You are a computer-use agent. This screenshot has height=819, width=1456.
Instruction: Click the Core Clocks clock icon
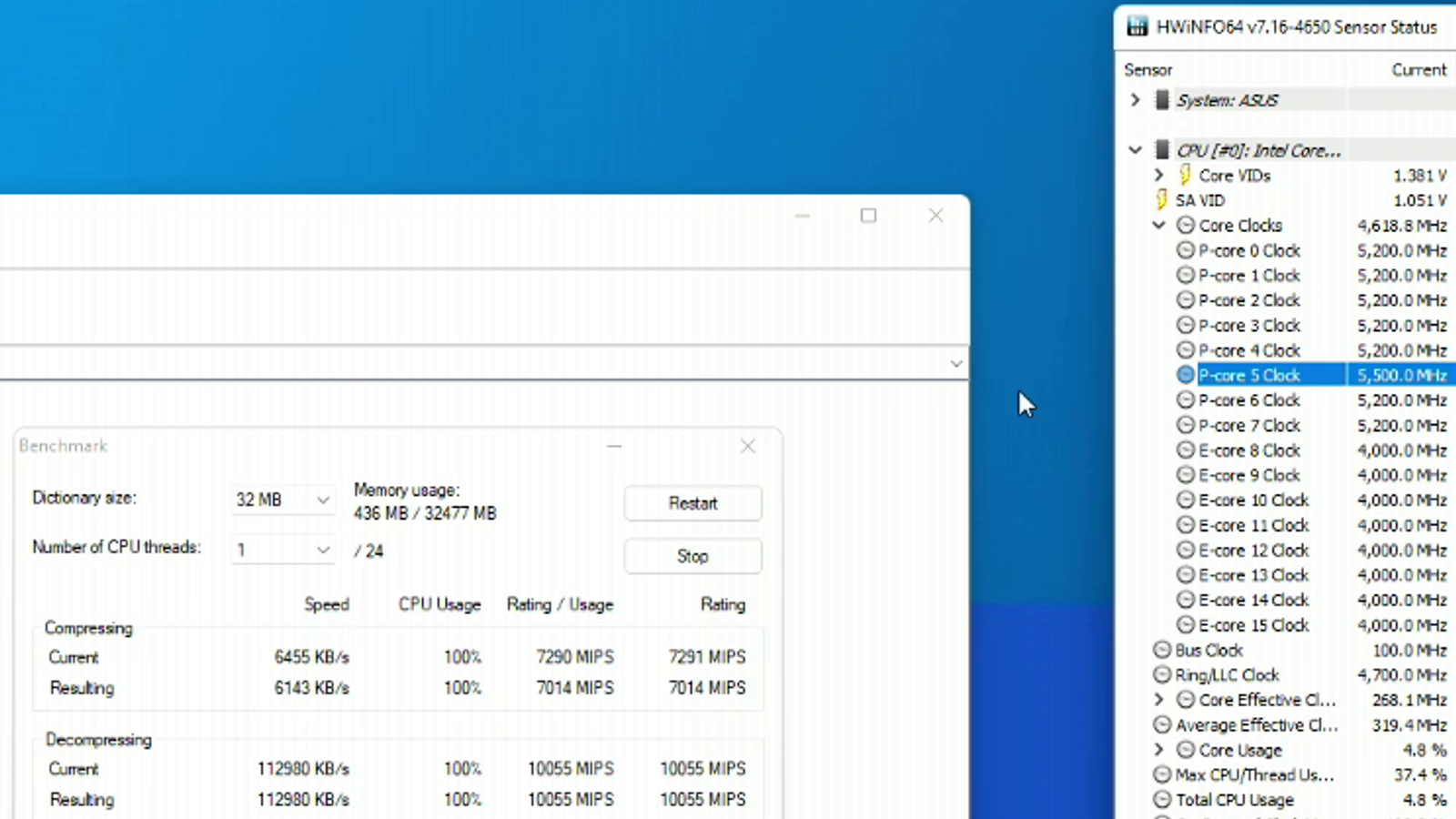coord(1185,225)
